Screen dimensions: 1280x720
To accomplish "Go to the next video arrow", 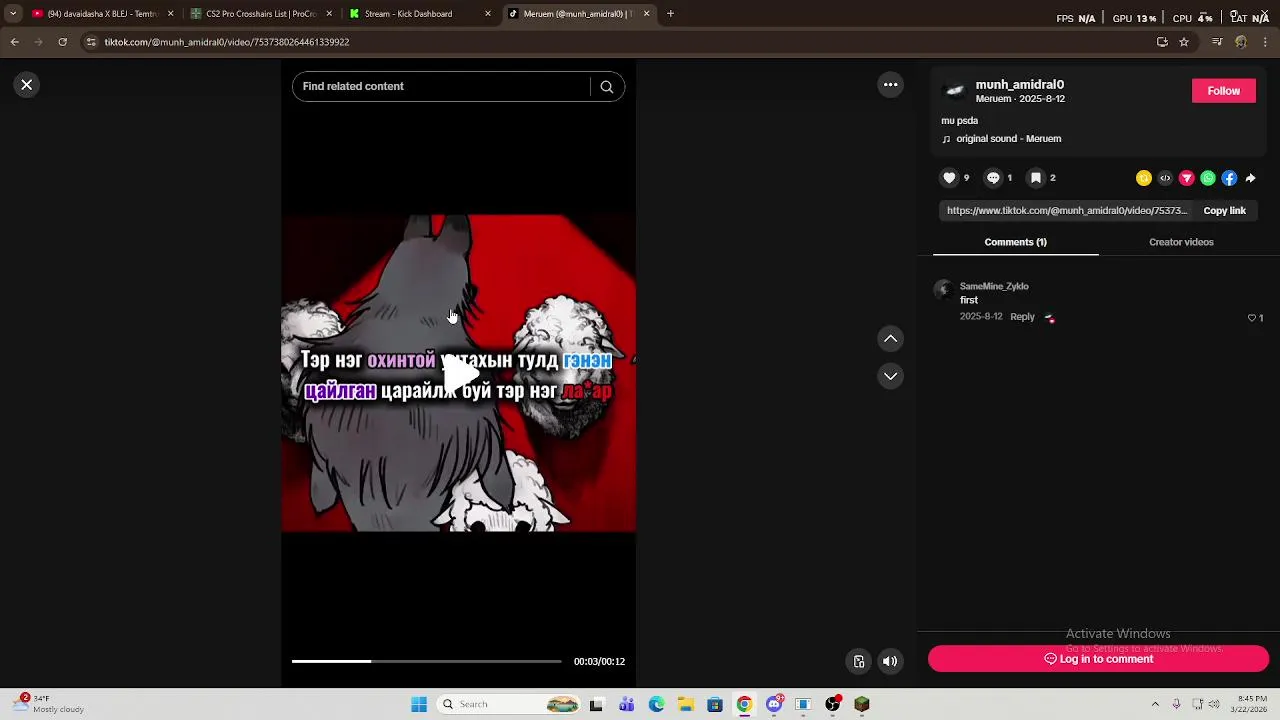I will pos(890,376).
